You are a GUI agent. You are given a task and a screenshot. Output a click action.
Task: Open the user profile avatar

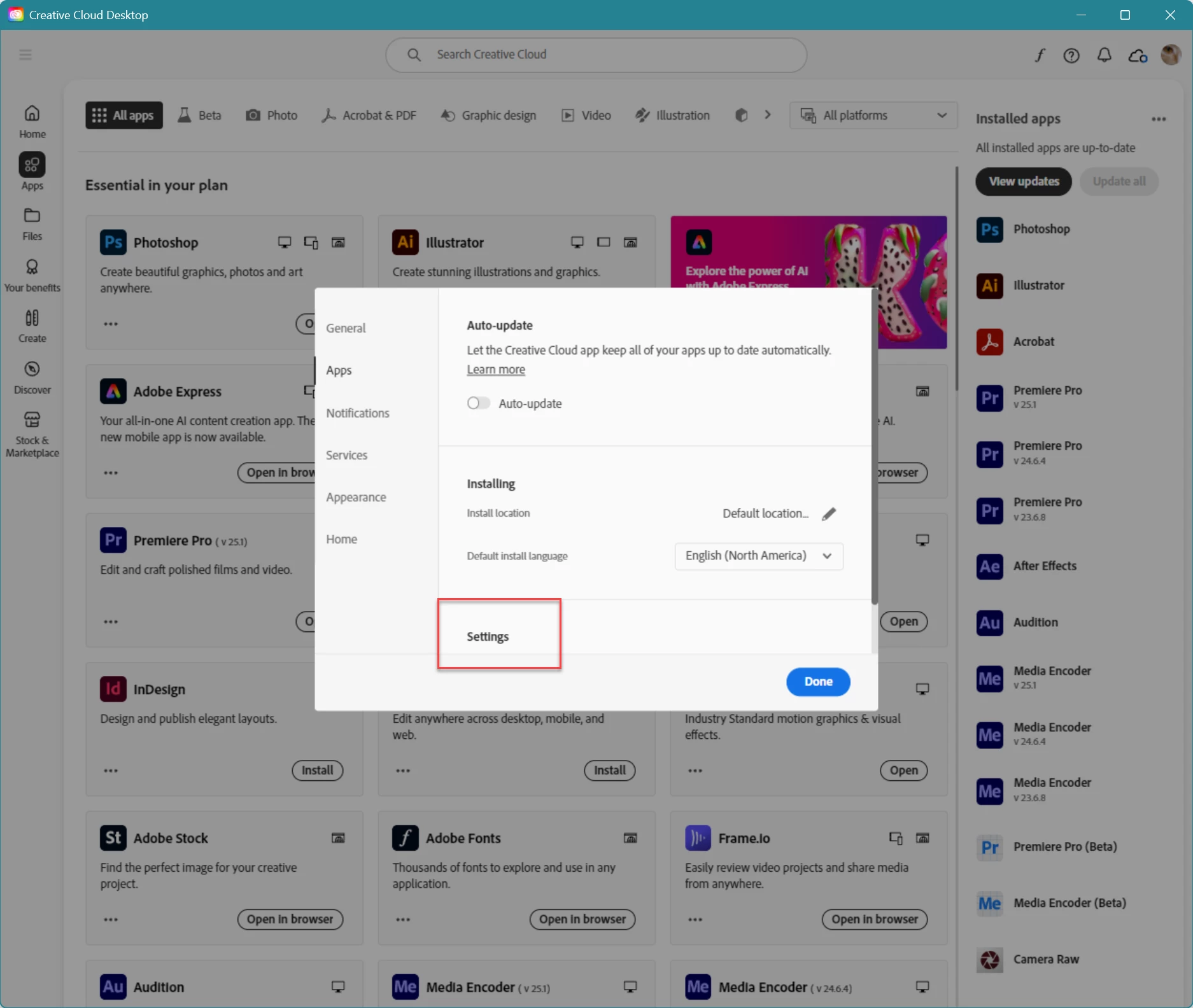pos(1171,55)
